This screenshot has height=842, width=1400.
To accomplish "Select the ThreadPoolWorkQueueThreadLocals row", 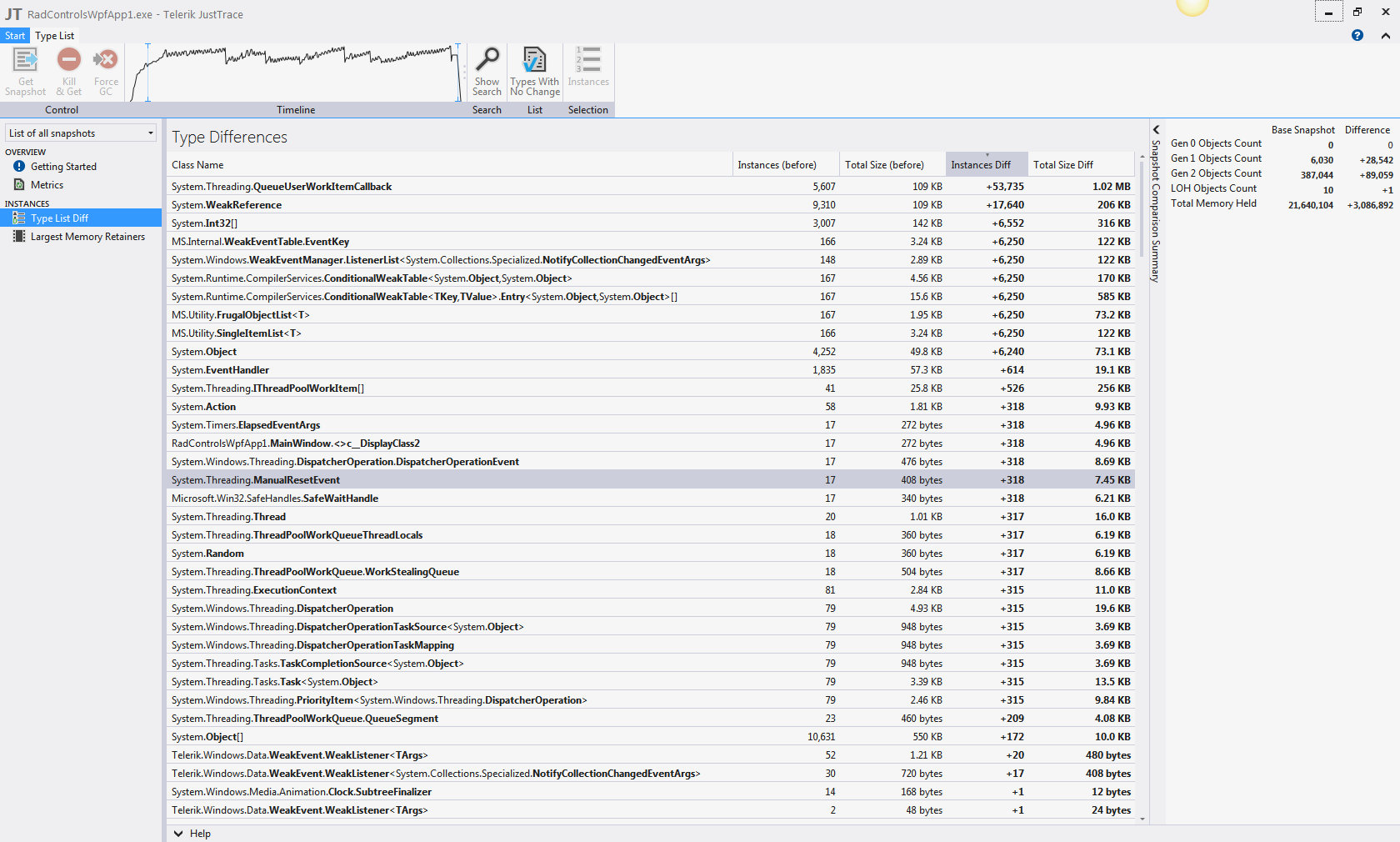I will [651, 535].
